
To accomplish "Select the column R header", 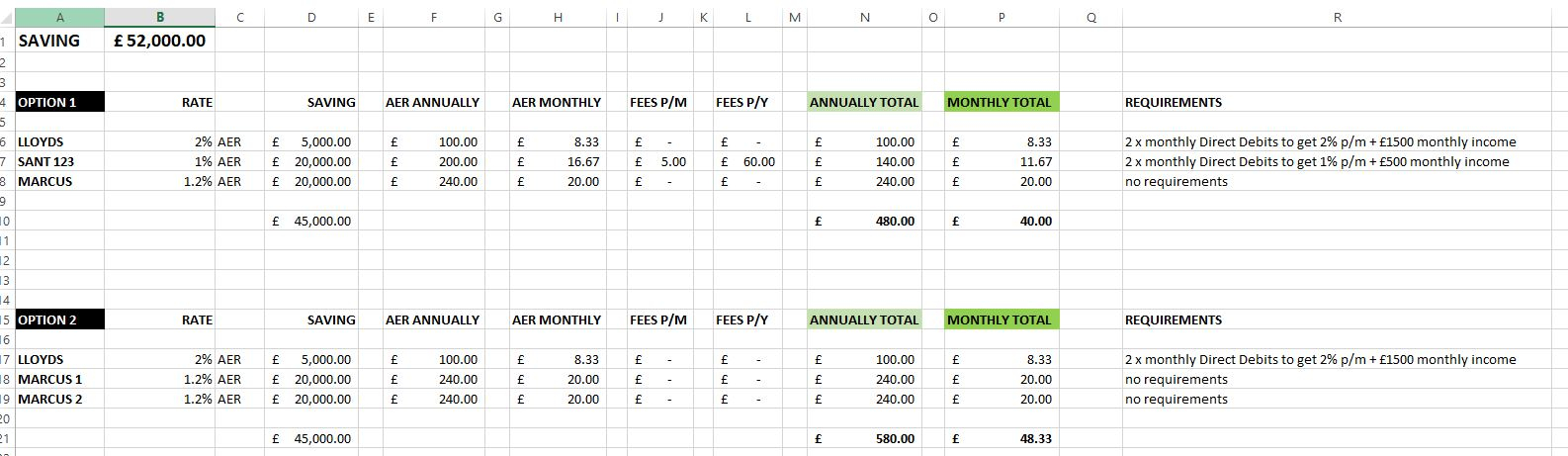I will click(1337, 17).
